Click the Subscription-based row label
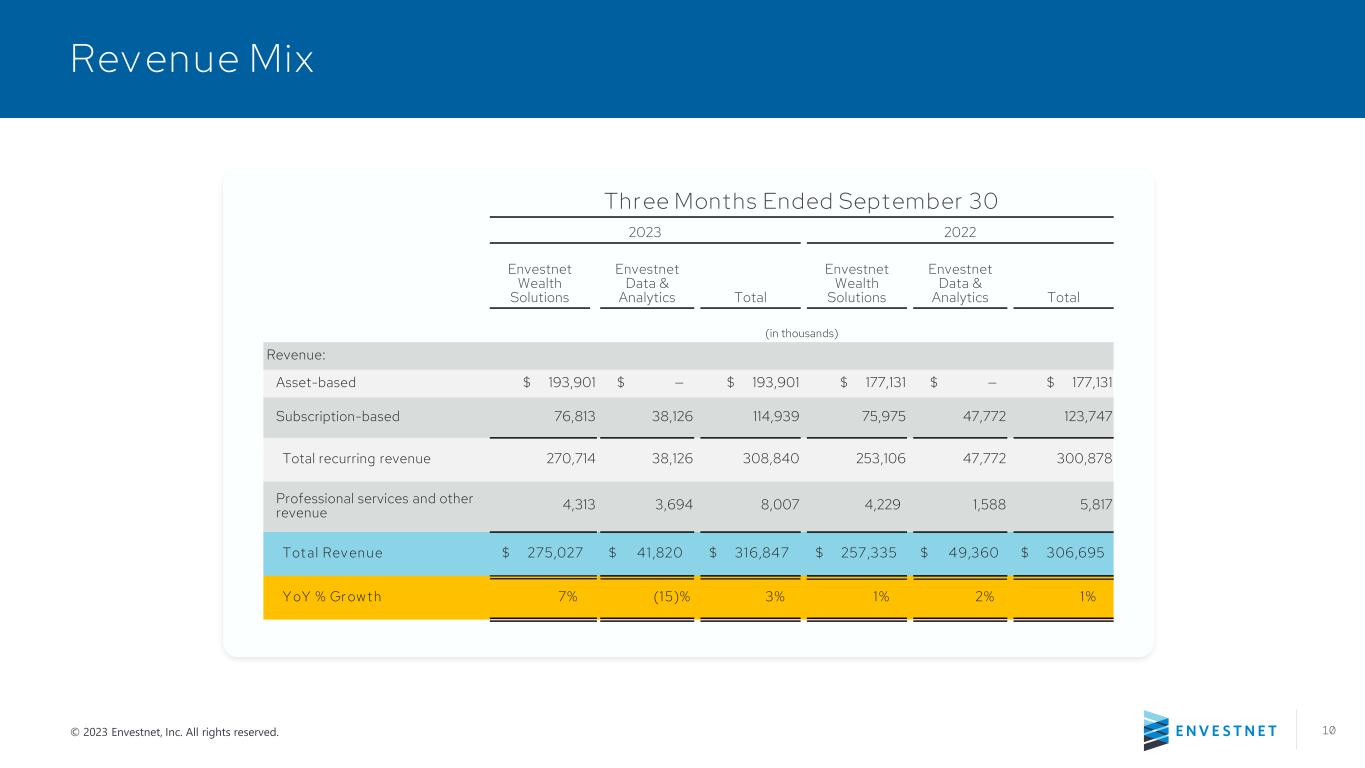The height and width of the screenshot is (768, 1365). pos(338,416)
